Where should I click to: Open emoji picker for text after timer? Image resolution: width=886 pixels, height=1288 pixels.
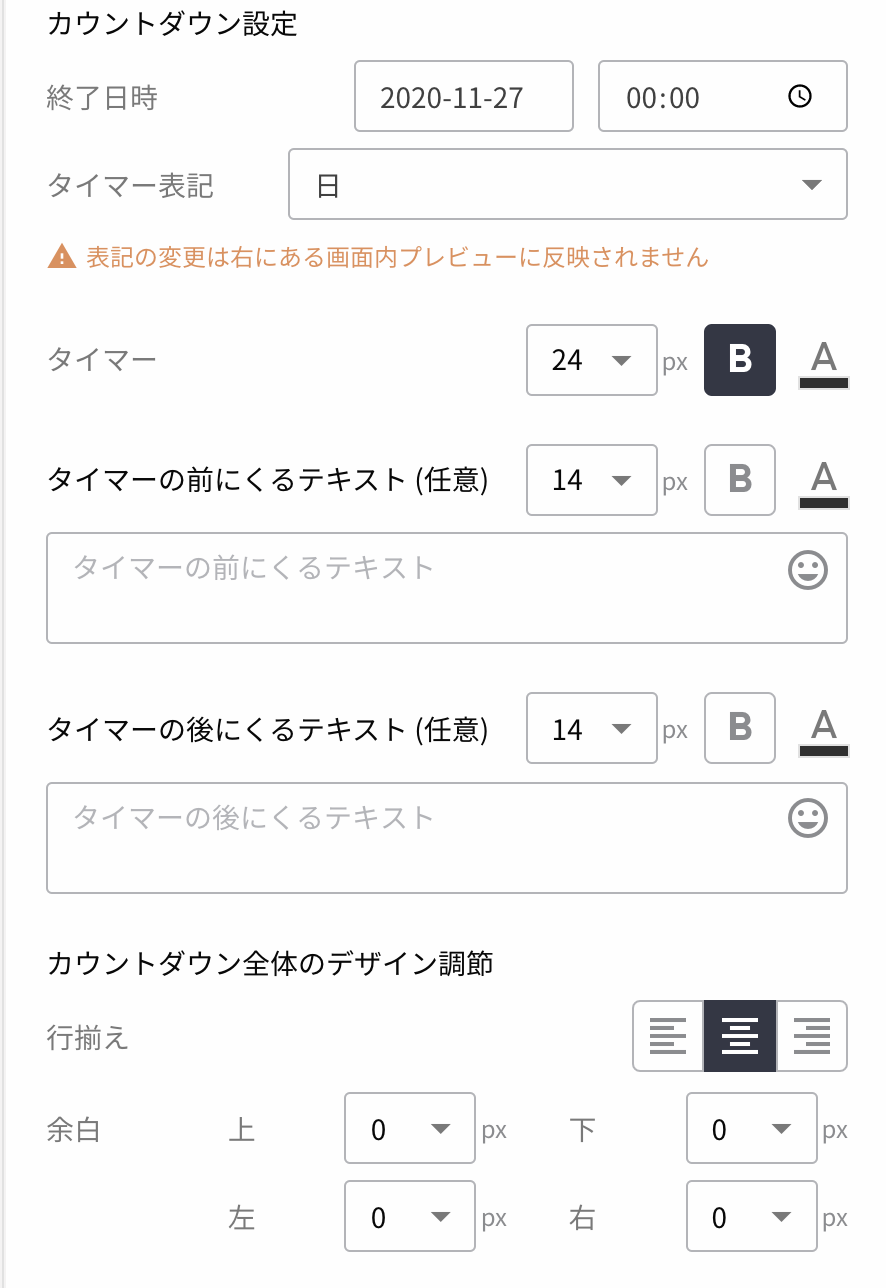[808, 820]
